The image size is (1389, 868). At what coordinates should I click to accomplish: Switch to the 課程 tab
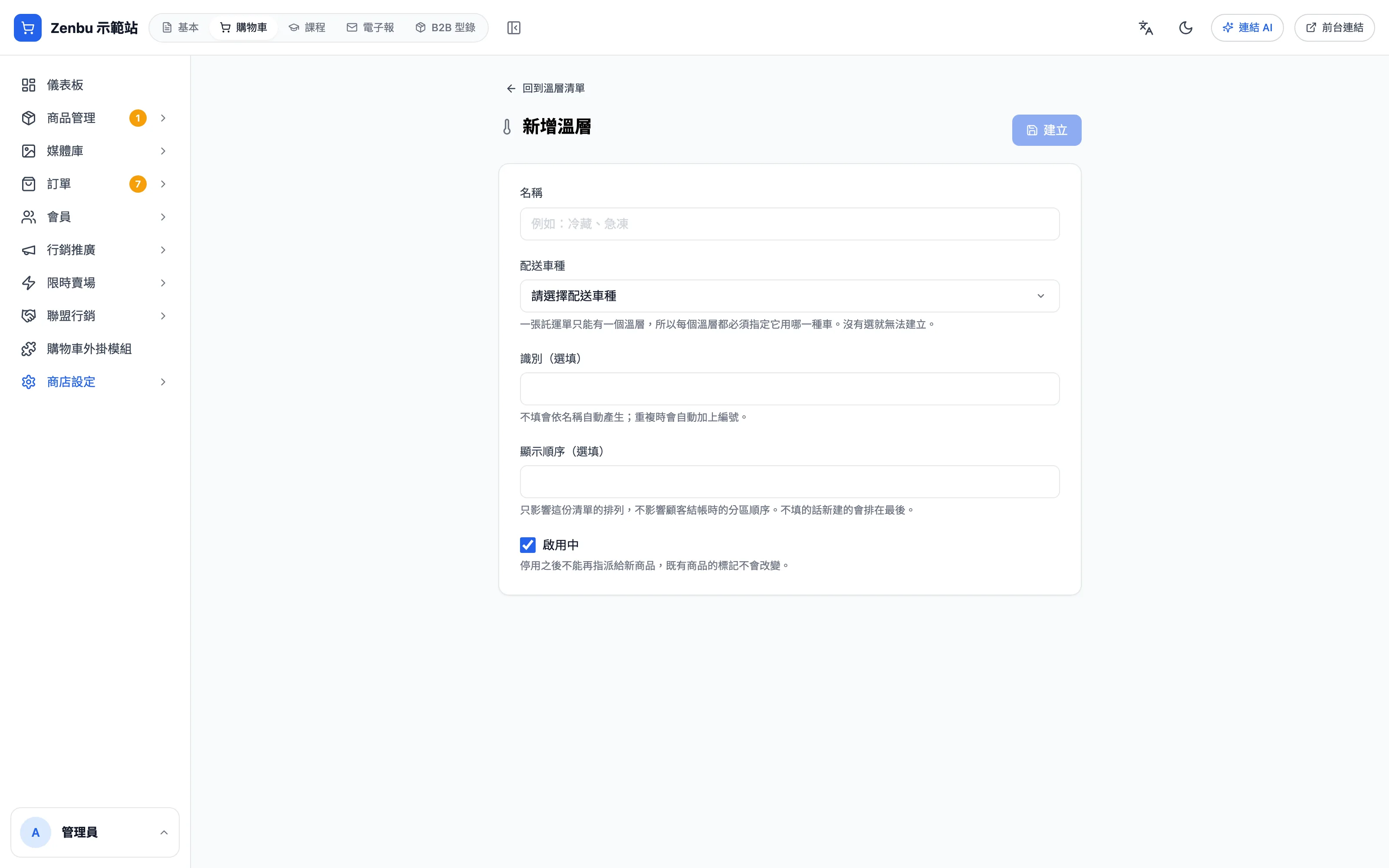click(307, 27)
